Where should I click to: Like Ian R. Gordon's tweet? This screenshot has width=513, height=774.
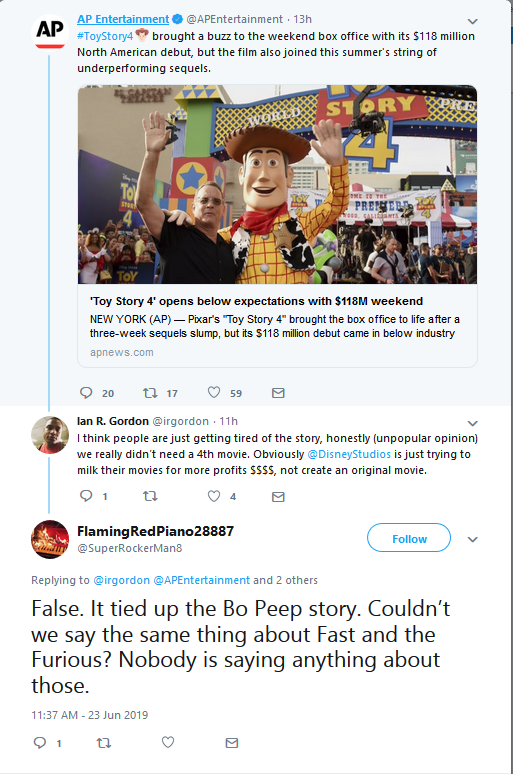pyautogui.click(x=214, y=496)
